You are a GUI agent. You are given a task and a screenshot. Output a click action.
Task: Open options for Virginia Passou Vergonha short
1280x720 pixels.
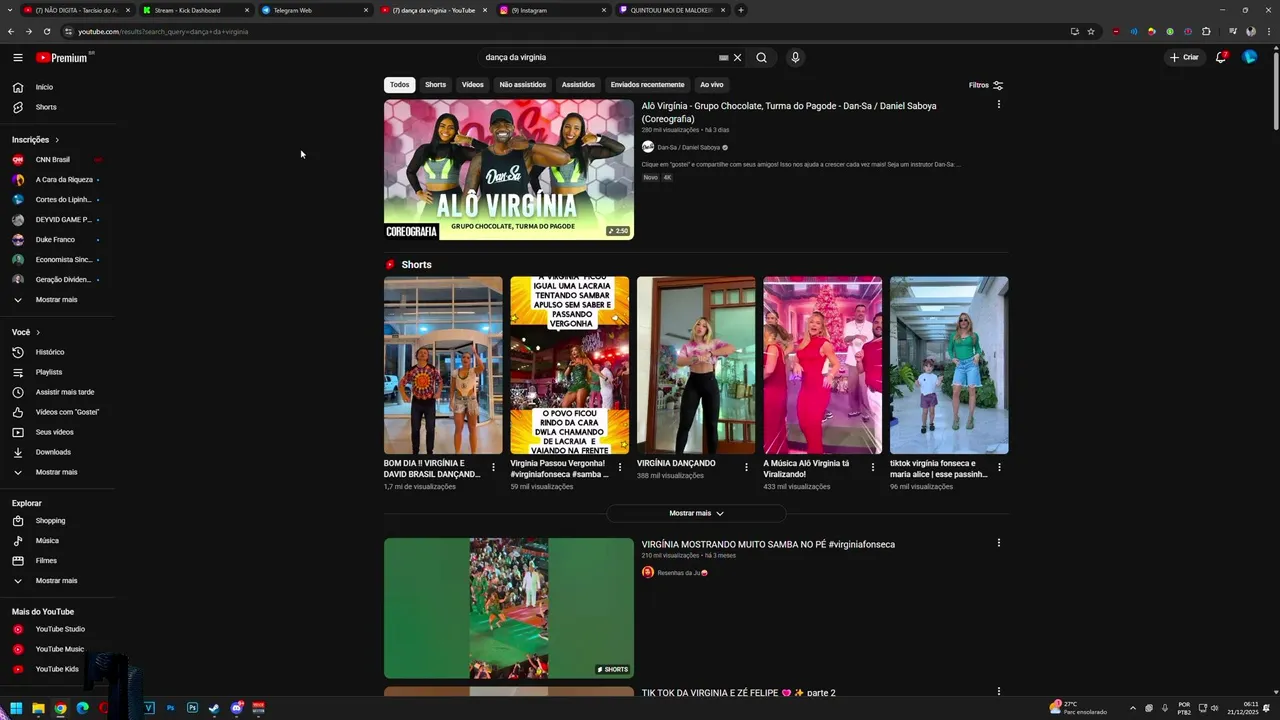(620, 467)
